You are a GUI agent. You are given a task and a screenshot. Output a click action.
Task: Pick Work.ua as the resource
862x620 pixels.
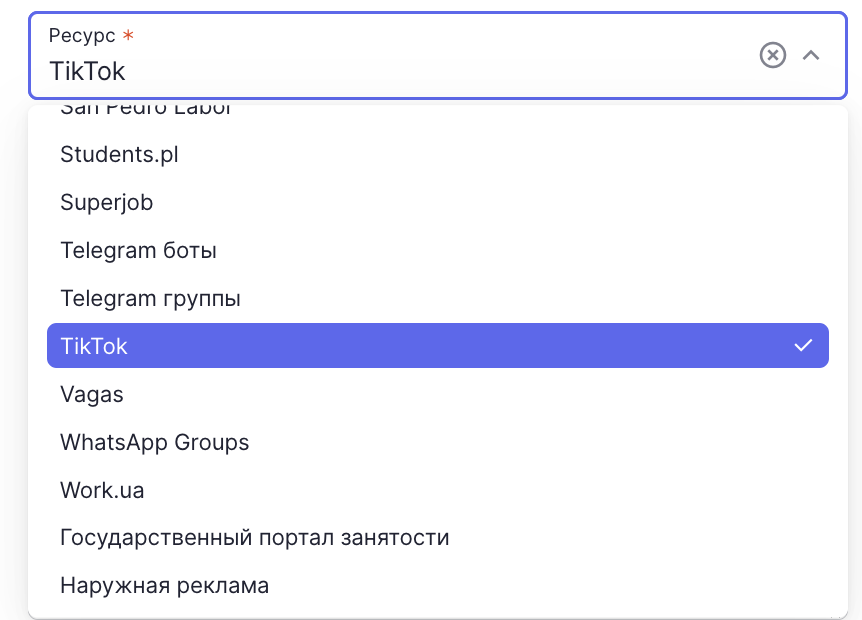point(438,490)
